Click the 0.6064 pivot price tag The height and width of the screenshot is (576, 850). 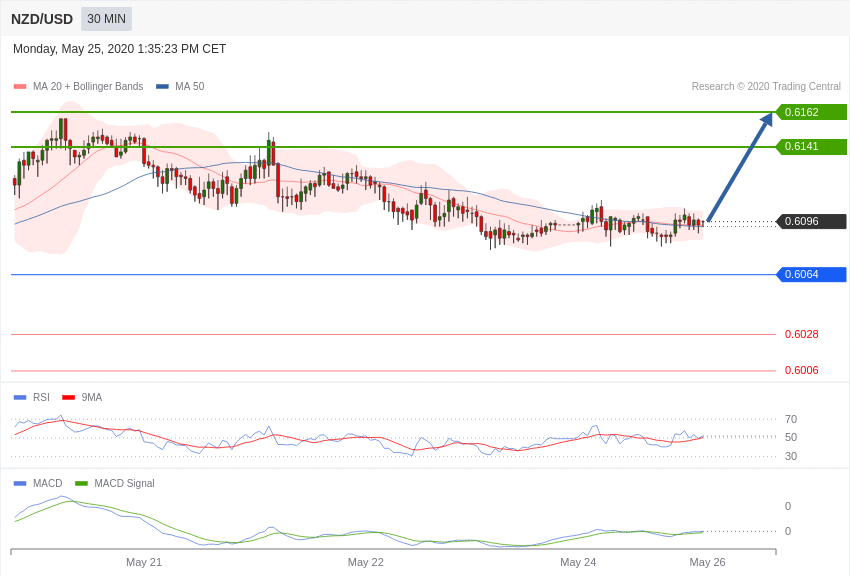click(811, 274)
